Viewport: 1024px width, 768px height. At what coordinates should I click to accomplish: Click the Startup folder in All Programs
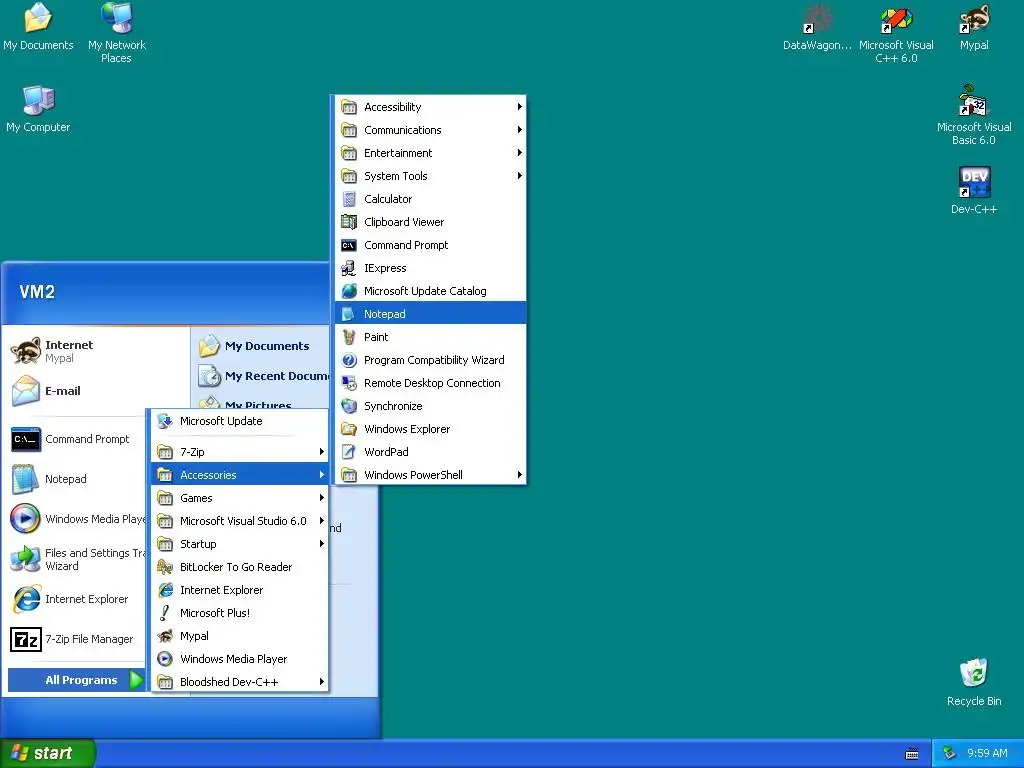240,544
